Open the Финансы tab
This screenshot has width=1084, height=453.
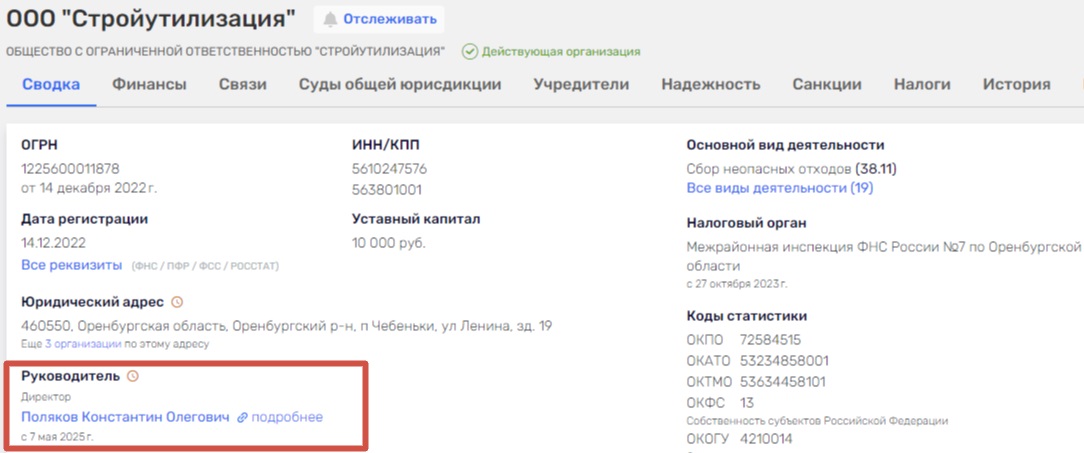tap(149, 85)
